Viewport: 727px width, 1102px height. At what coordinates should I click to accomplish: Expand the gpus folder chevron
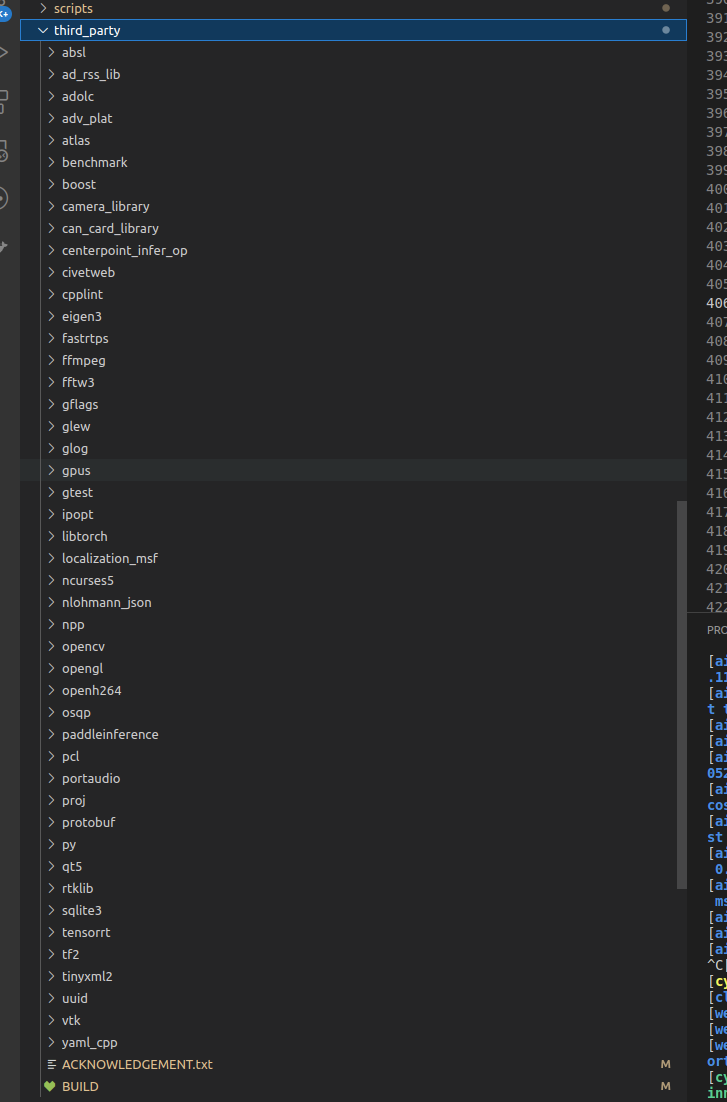pos(51,470)
